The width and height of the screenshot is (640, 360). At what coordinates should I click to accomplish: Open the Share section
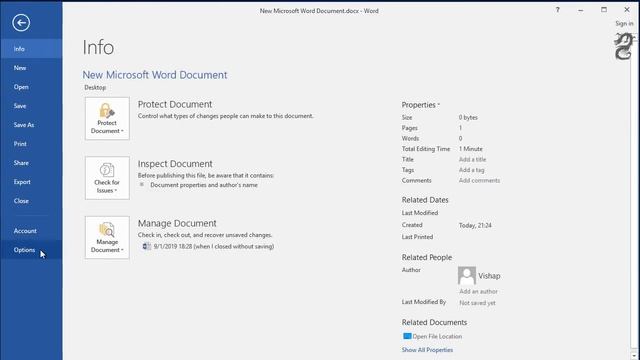coord(31,163)
